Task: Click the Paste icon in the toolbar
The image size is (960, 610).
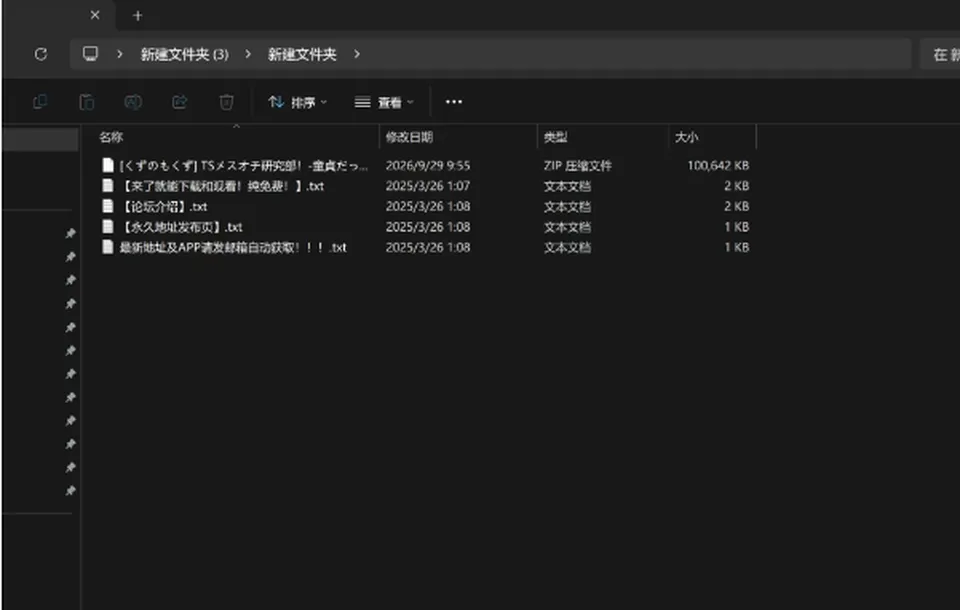Action: point(87,102)
